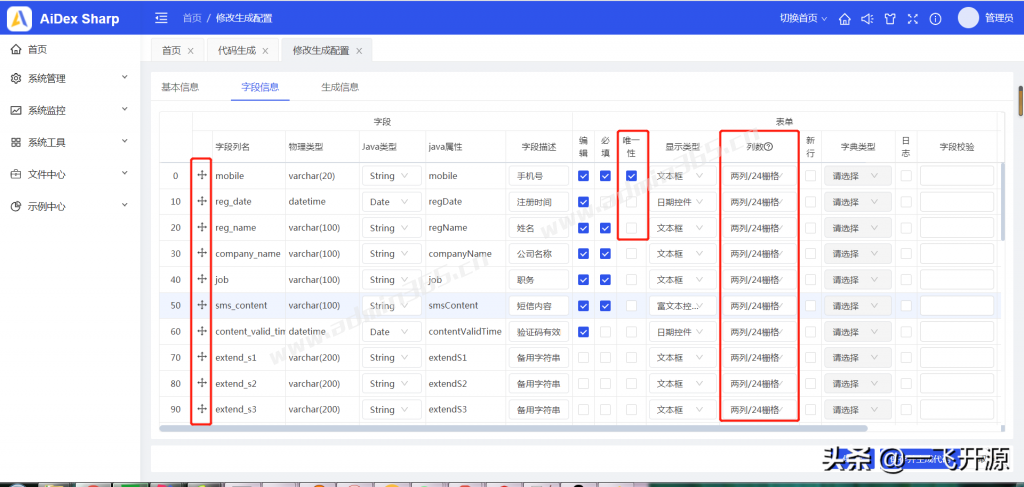
Task: Open Java类型 Date dropdown for reg_date row
Action: tap(392, 202)
